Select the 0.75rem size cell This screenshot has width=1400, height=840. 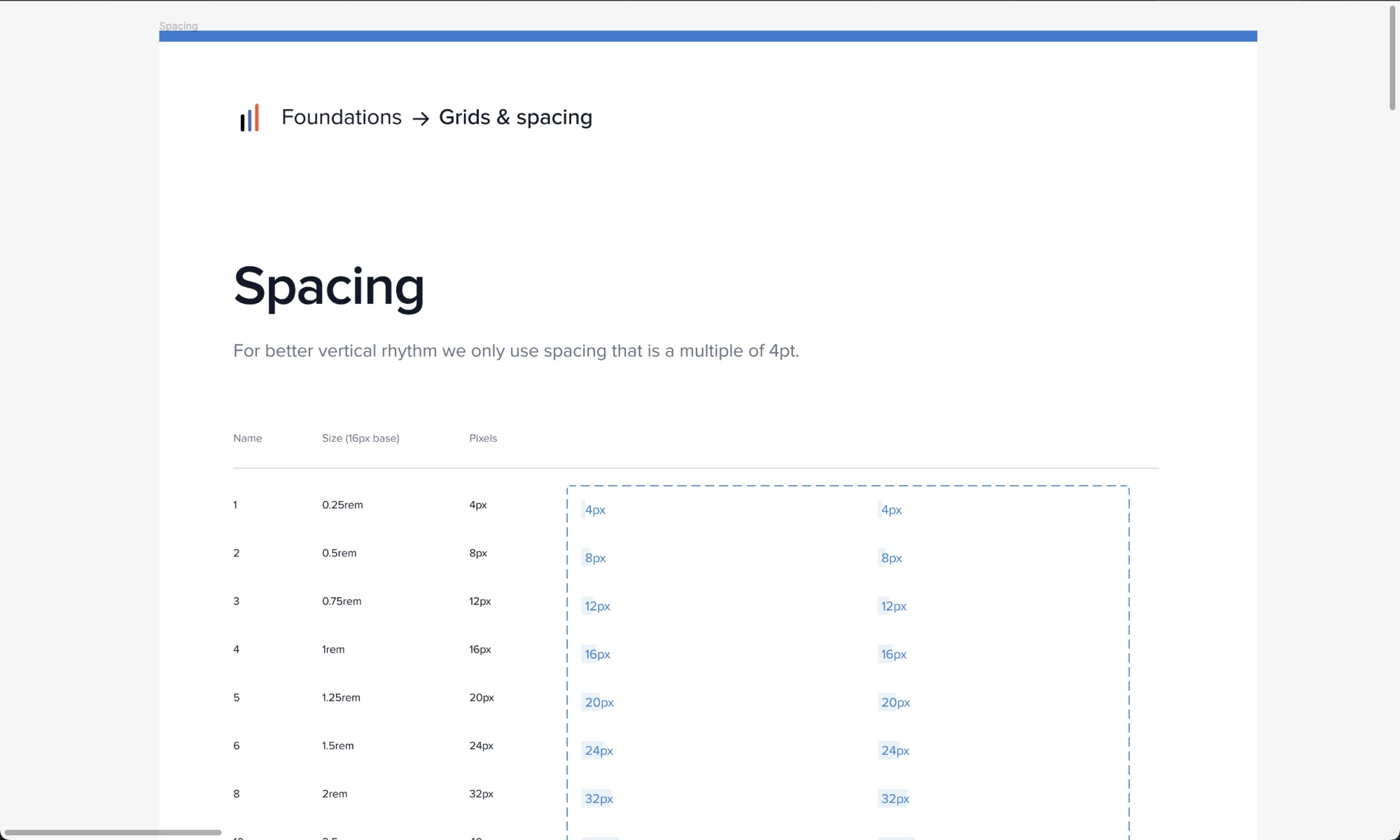click(x=342, y=601)
